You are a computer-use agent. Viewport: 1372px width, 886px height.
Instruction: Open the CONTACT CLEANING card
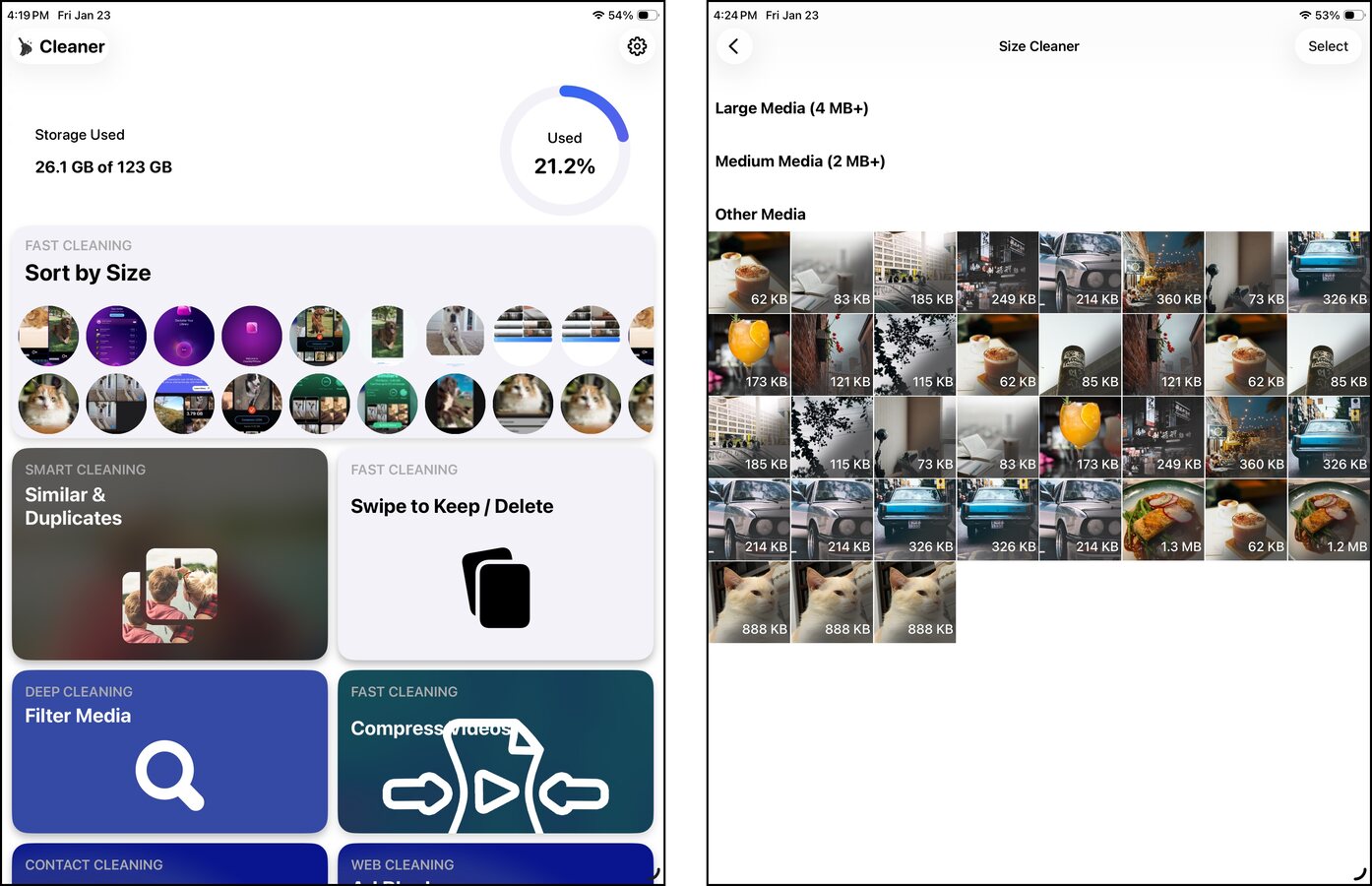pyautogui.click(x=169, y=864)
